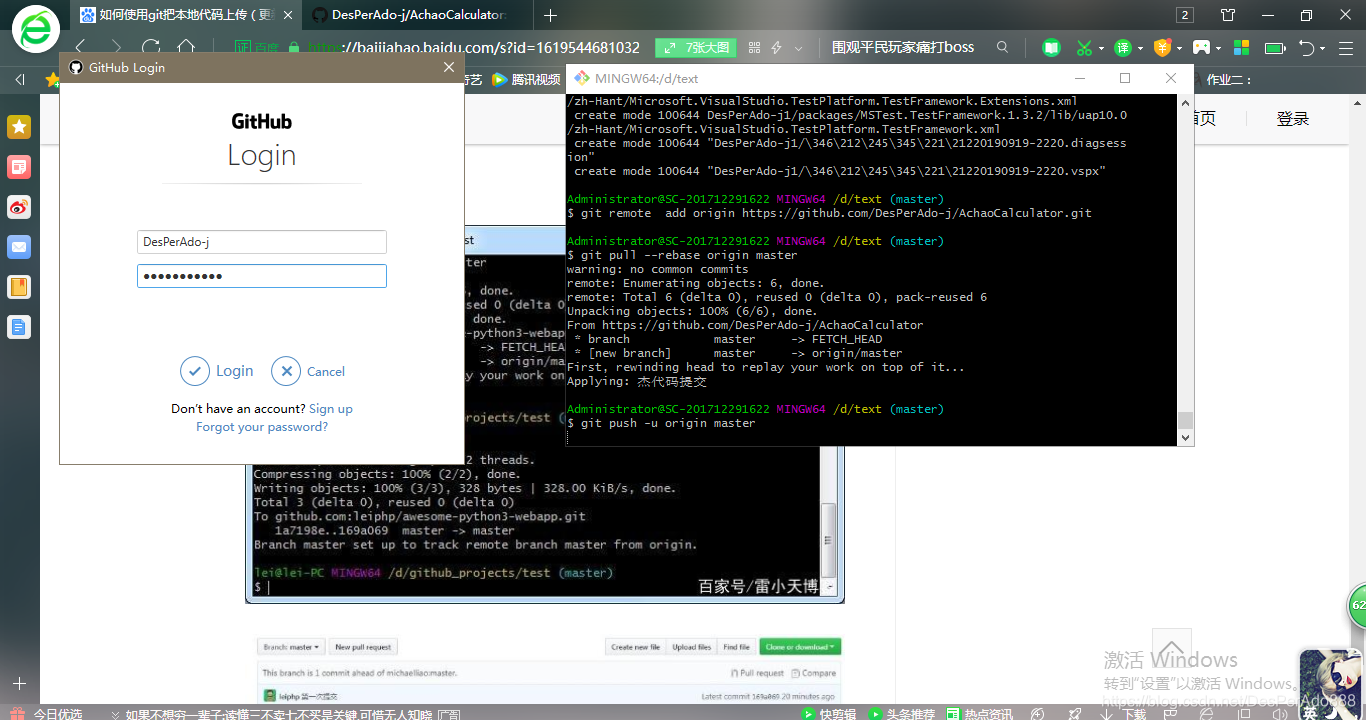This screenshot has width=1366, height=720.
Task: Click the 7张大图 green button
Action: click(x=697, y=48)
